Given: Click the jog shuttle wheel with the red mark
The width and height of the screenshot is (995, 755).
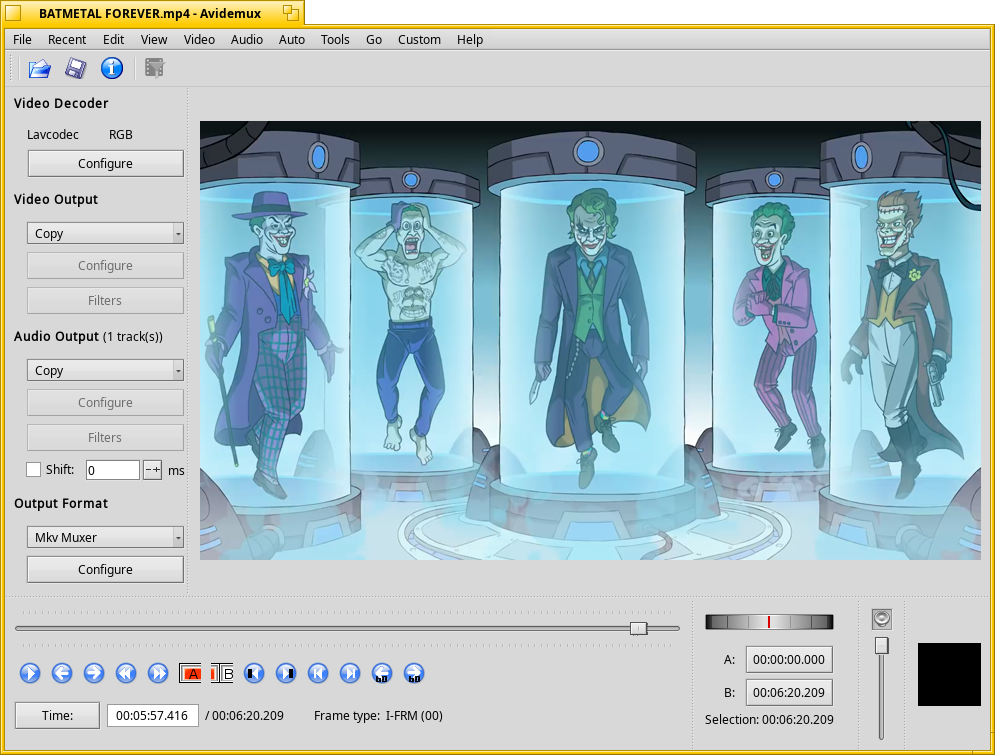Looking at the screenshot, I should click(769, 622).
